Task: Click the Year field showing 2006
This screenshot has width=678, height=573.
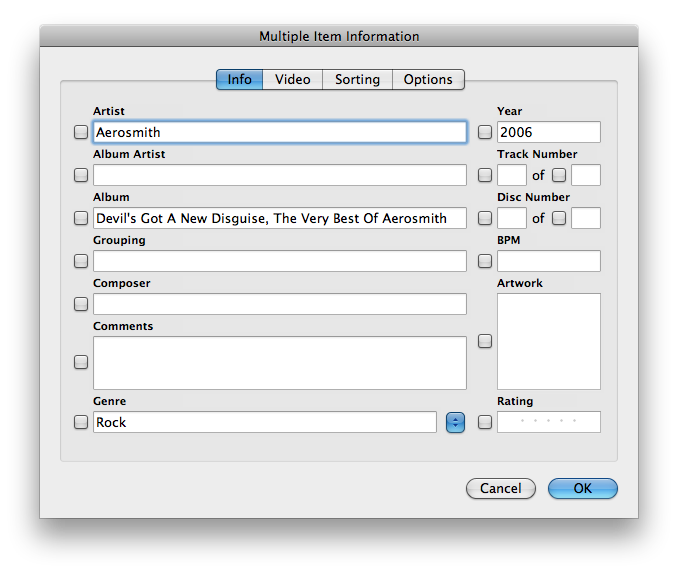Action: click(x=549, y=132)
